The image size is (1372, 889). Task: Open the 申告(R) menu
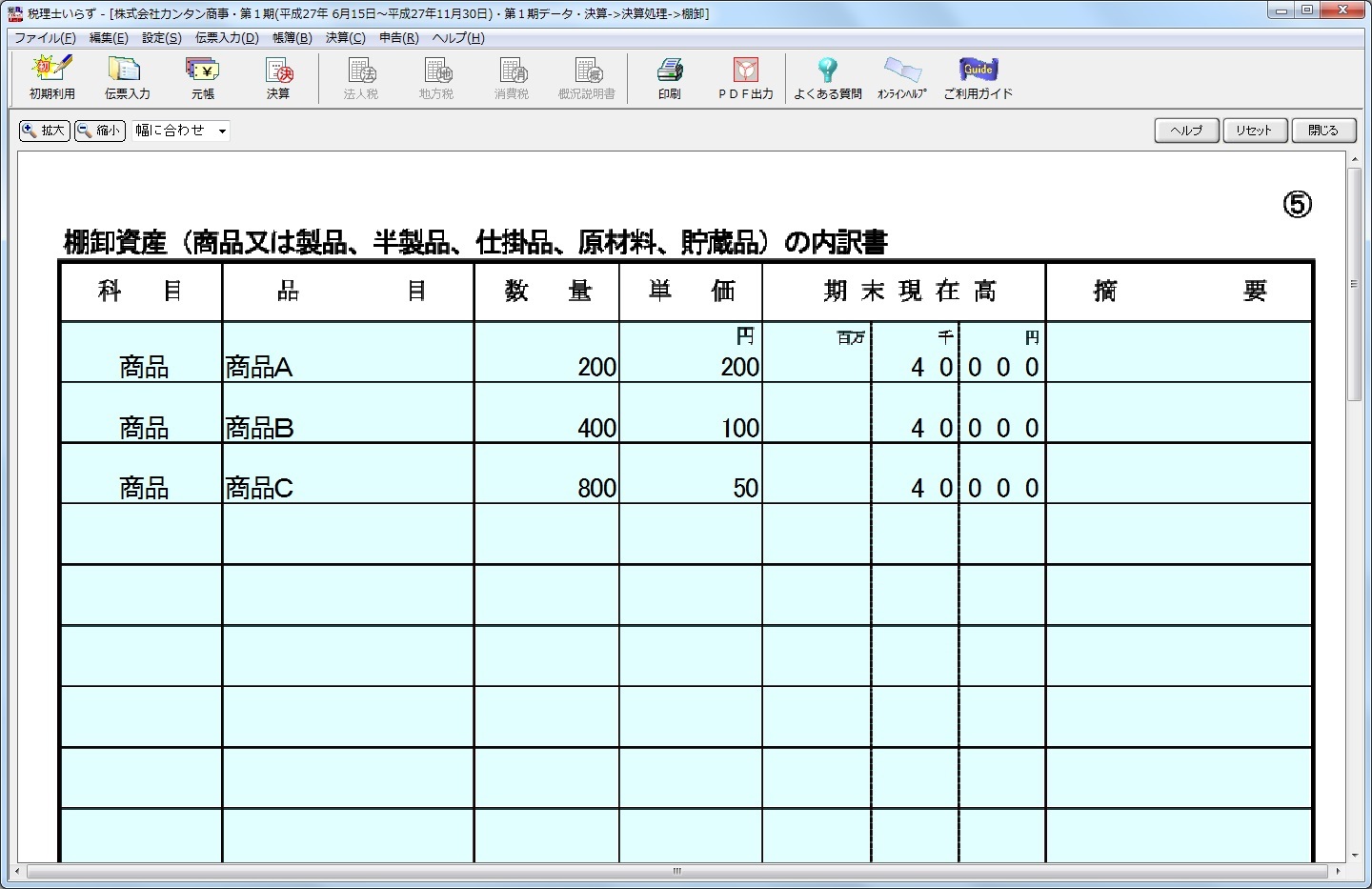click(x=398, y=38)
